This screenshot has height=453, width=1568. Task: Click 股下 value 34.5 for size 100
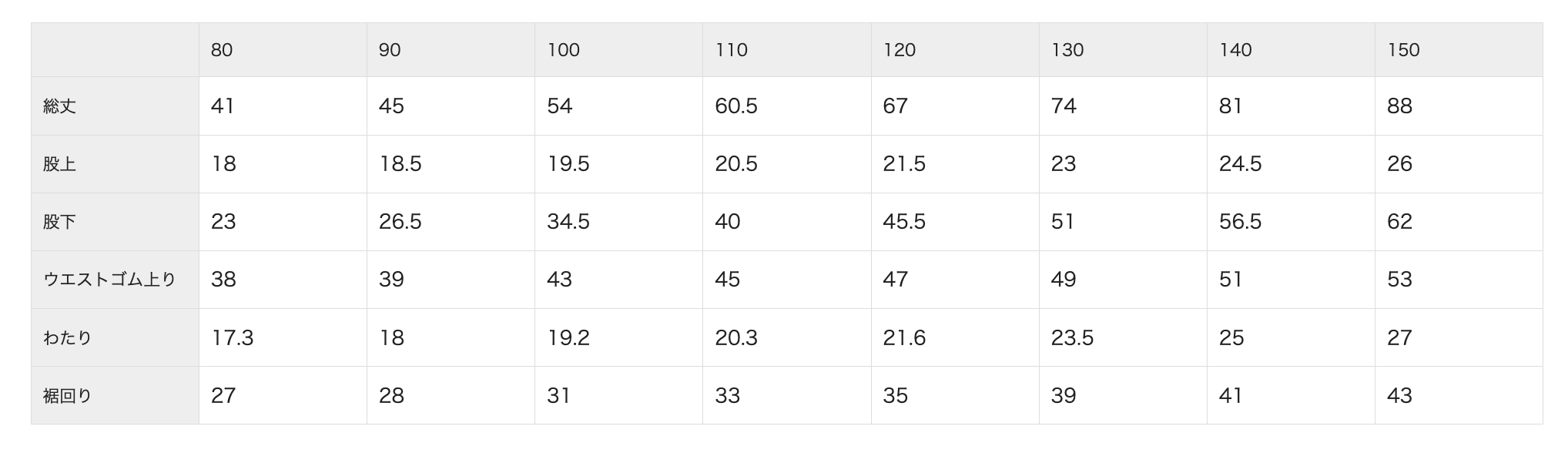pyautogui.click(x=568, y=222)
